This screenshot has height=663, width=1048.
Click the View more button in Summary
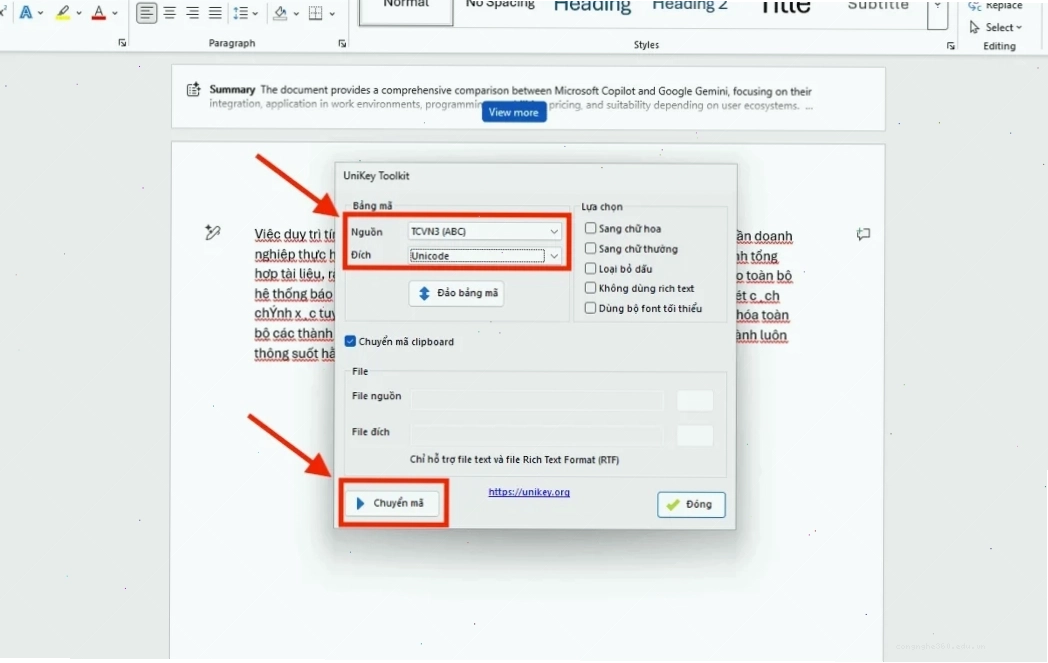click(x=514, y=112)
